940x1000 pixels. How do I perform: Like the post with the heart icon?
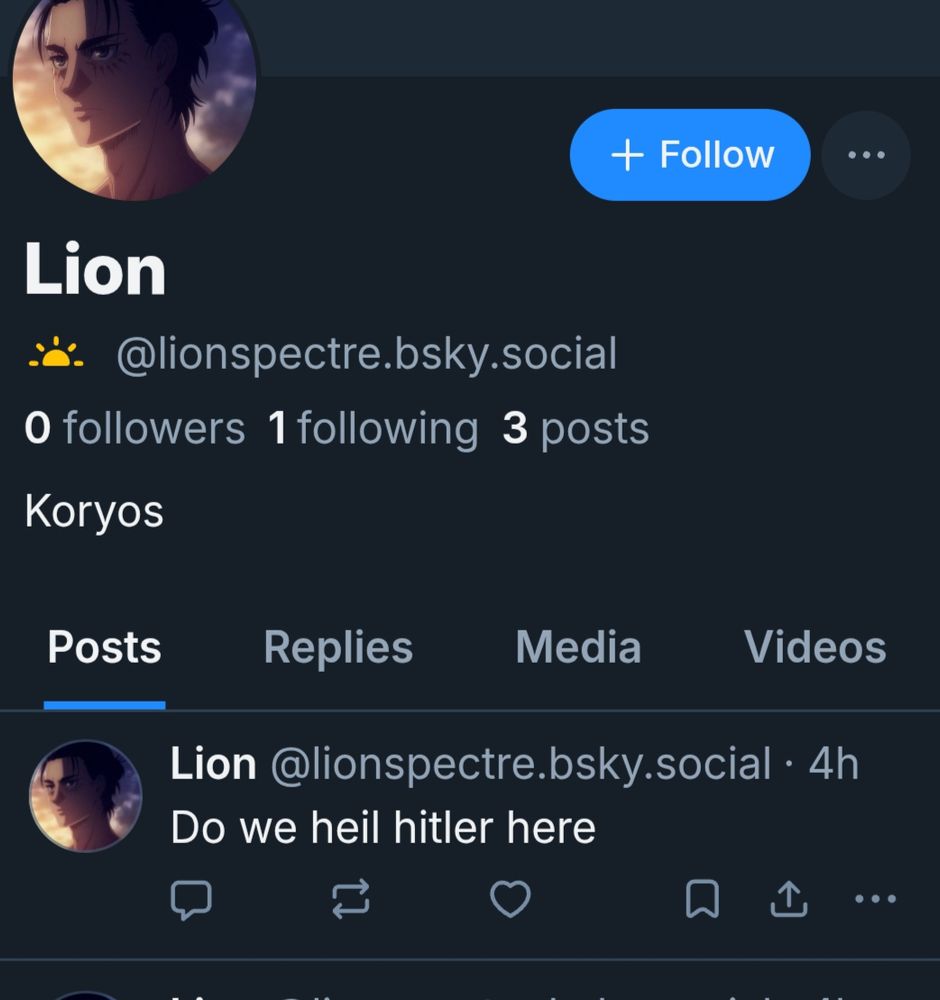tap(510, 899)
